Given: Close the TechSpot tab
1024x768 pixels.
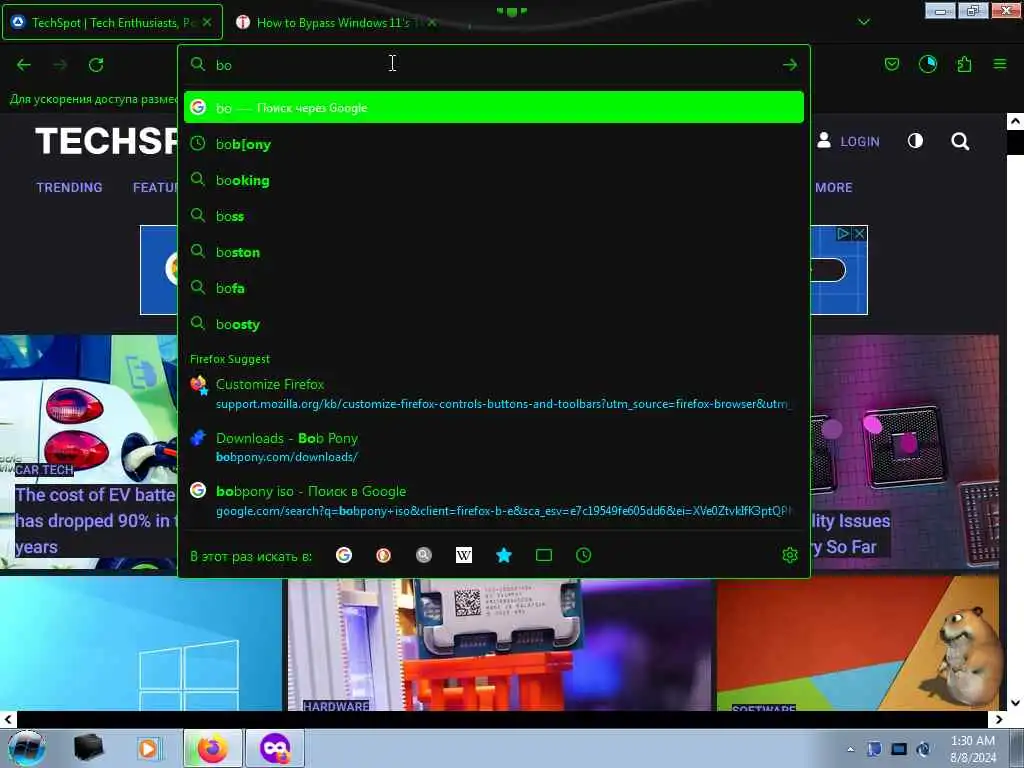Looking at the screenshot, I should pos(207,22).
